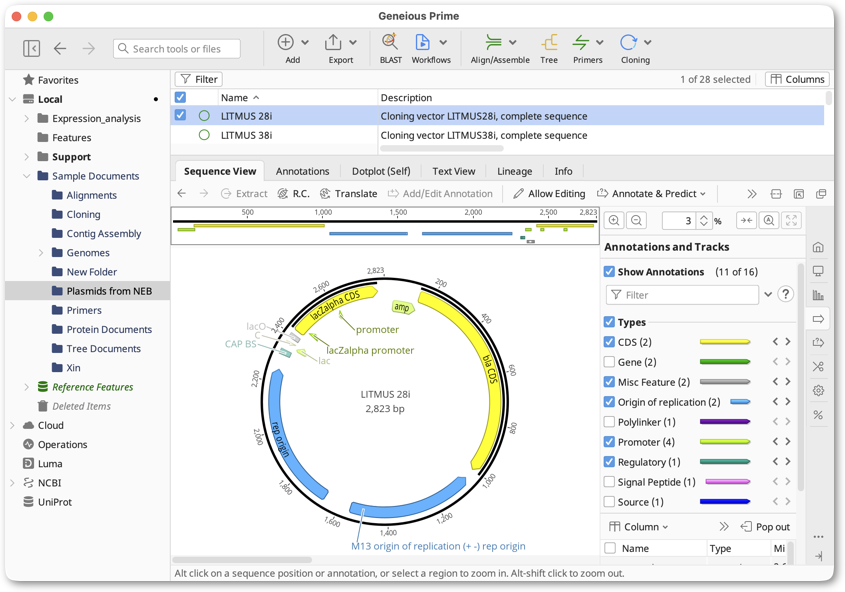The image size is (845, 592).
Task: Open the Cloning dropdown arrow
Action: [648, 42]
